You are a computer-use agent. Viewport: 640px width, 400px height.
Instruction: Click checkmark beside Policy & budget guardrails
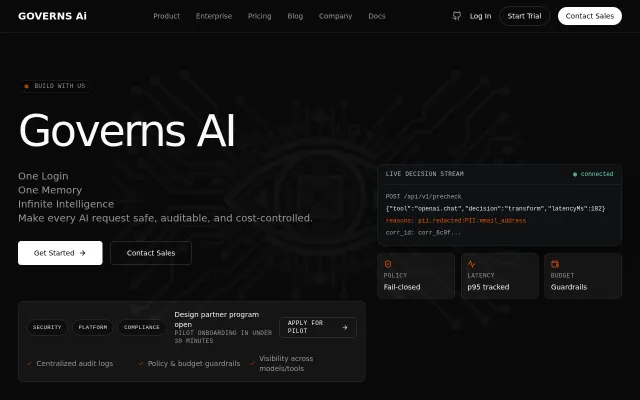click(x=140, y=363)
